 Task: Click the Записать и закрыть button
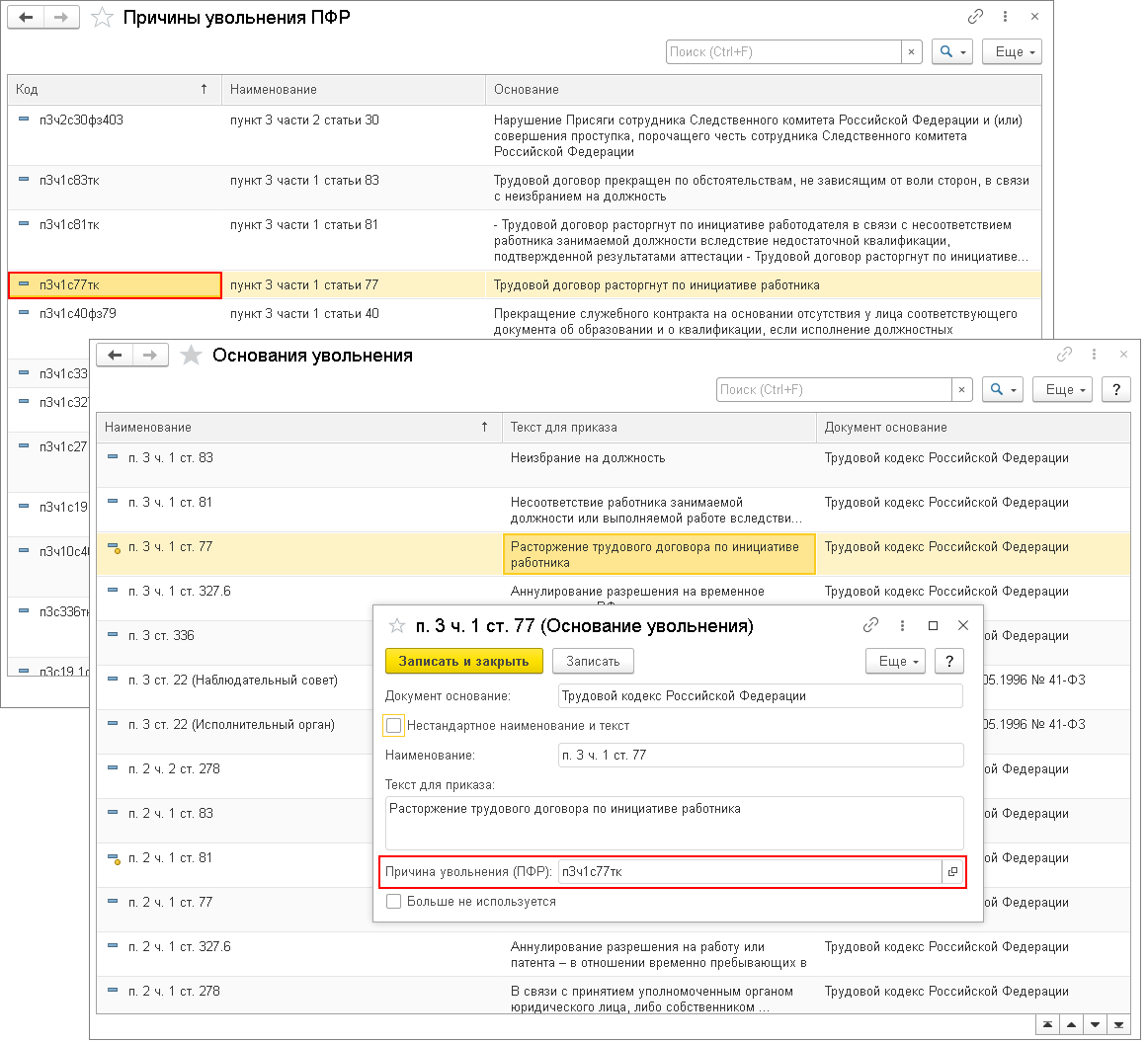(x=463, y=661)
